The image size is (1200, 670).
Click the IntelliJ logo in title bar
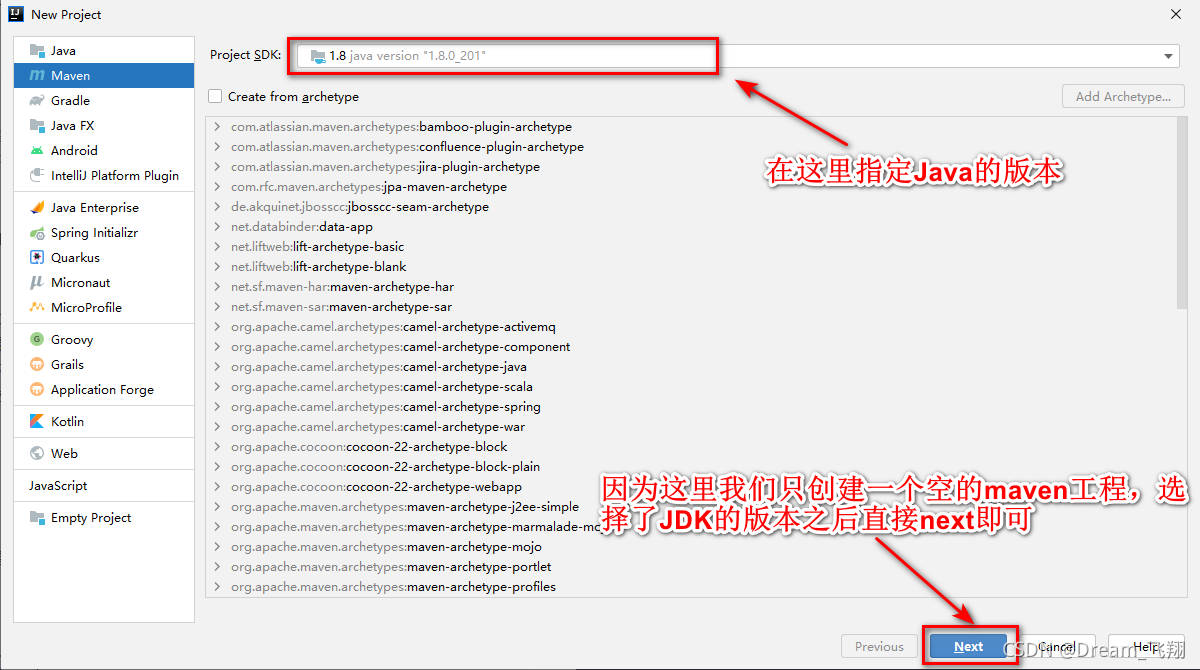(x=14, y=14)
